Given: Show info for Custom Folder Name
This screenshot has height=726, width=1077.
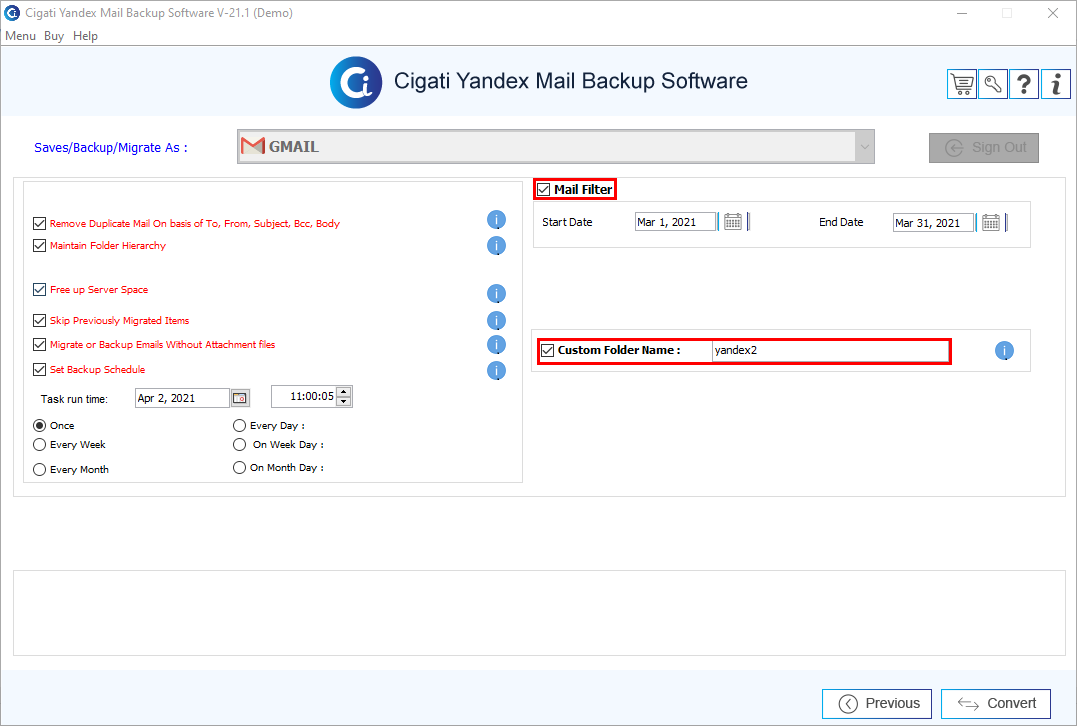Looking at the screenshot, I should click(1004, 350).
